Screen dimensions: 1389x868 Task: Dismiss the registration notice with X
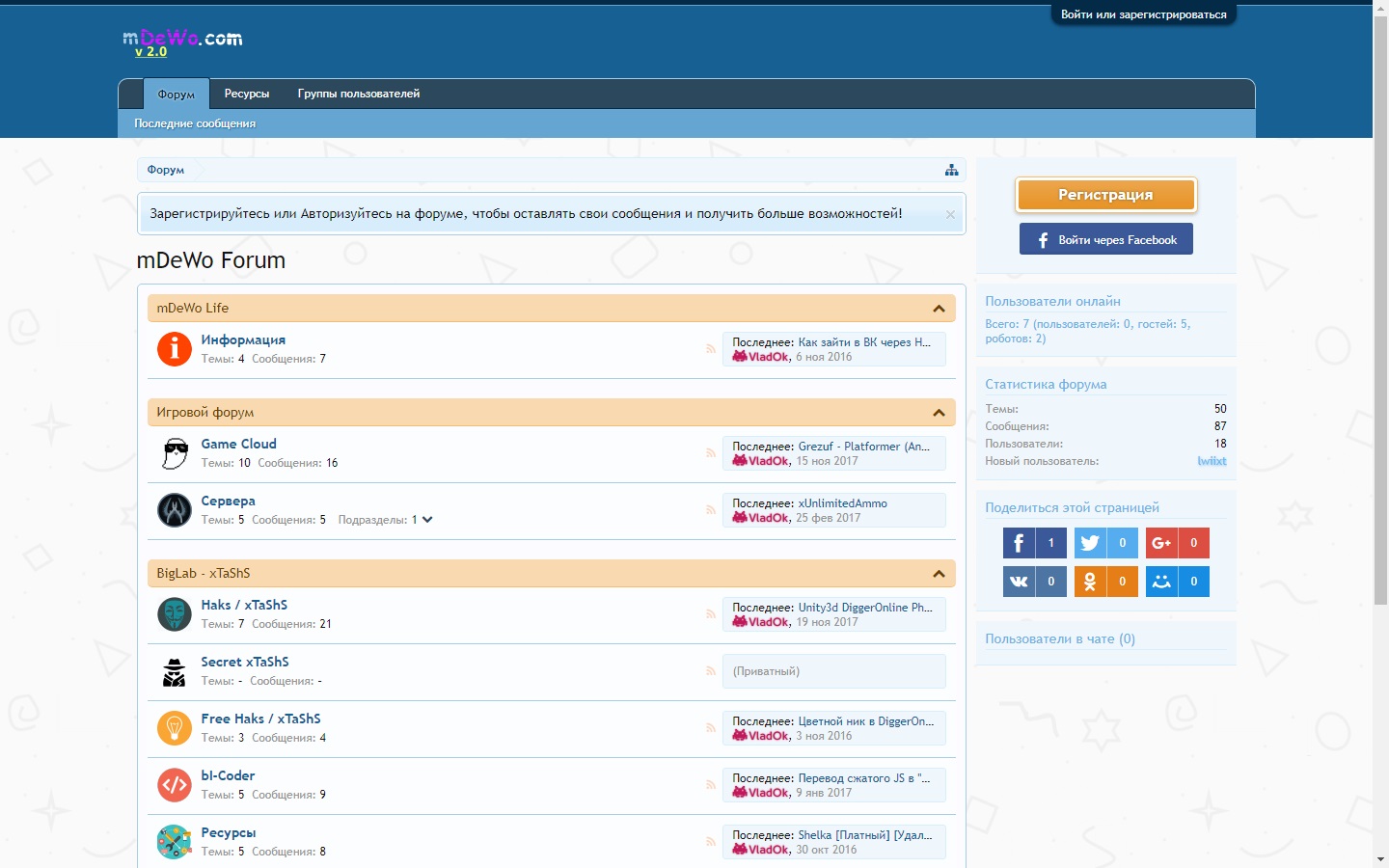pyautogui.click(x=950, y=215)
